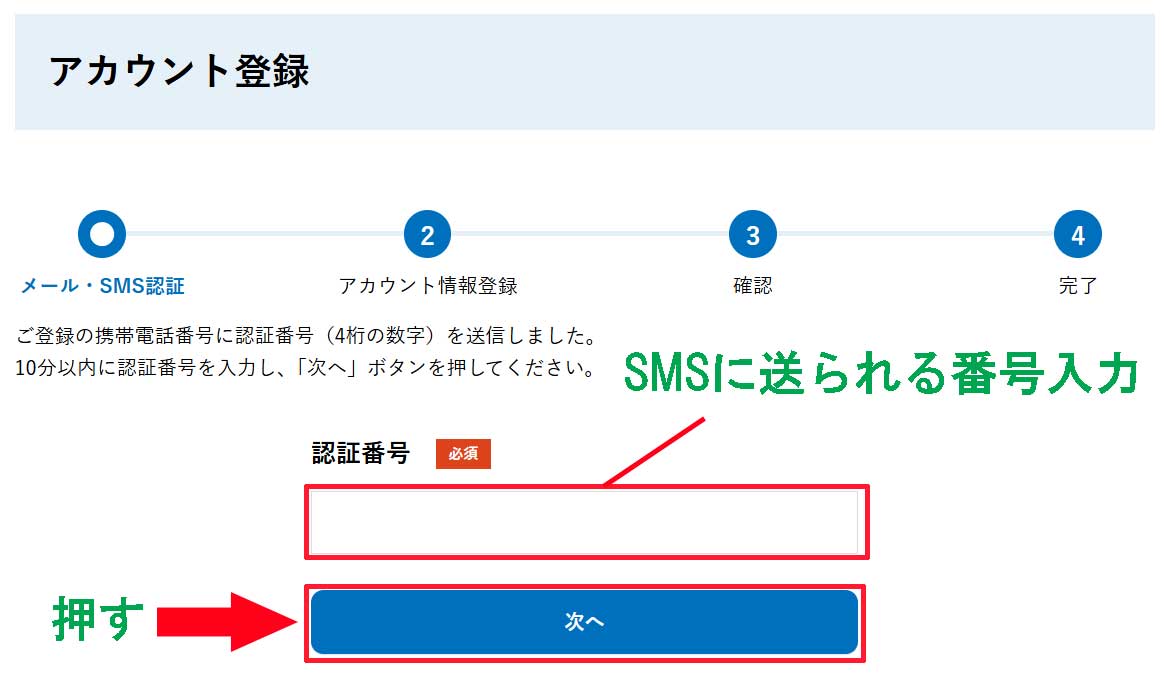Click the blue 次へ button

(x=584, y=622)
